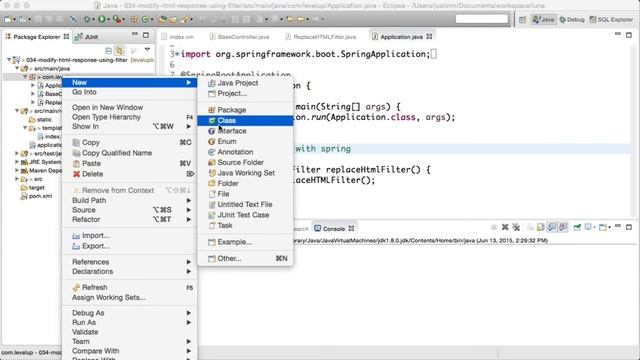Choose Java Project in New submenu
This screenshot has width=640, height=360.
click(x=245, y=83)
